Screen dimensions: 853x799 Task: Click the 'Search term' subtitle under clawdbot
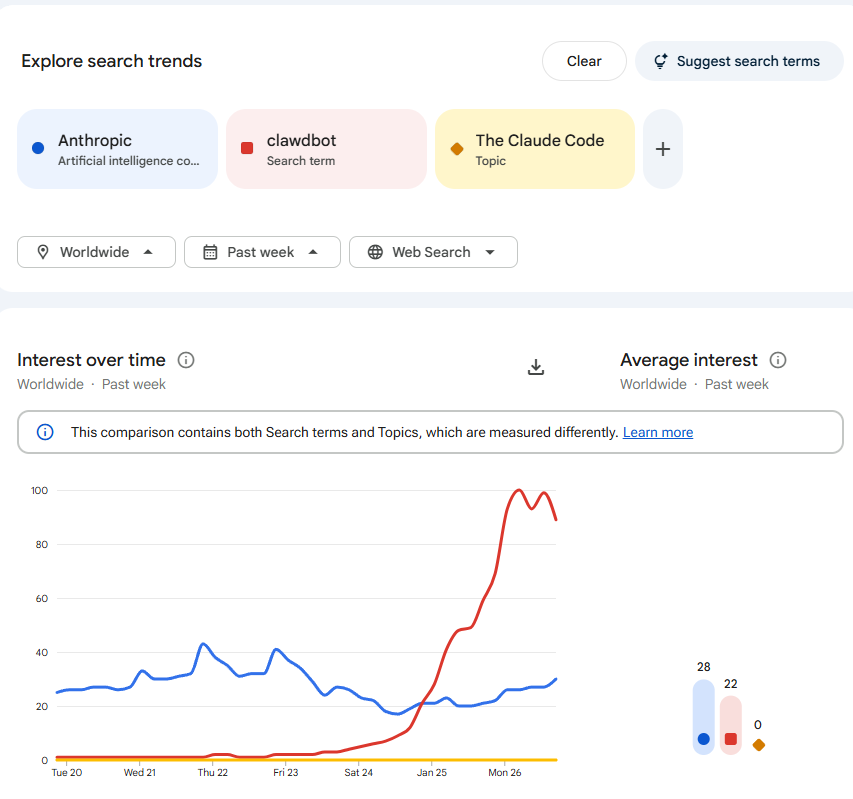[301, 161]
